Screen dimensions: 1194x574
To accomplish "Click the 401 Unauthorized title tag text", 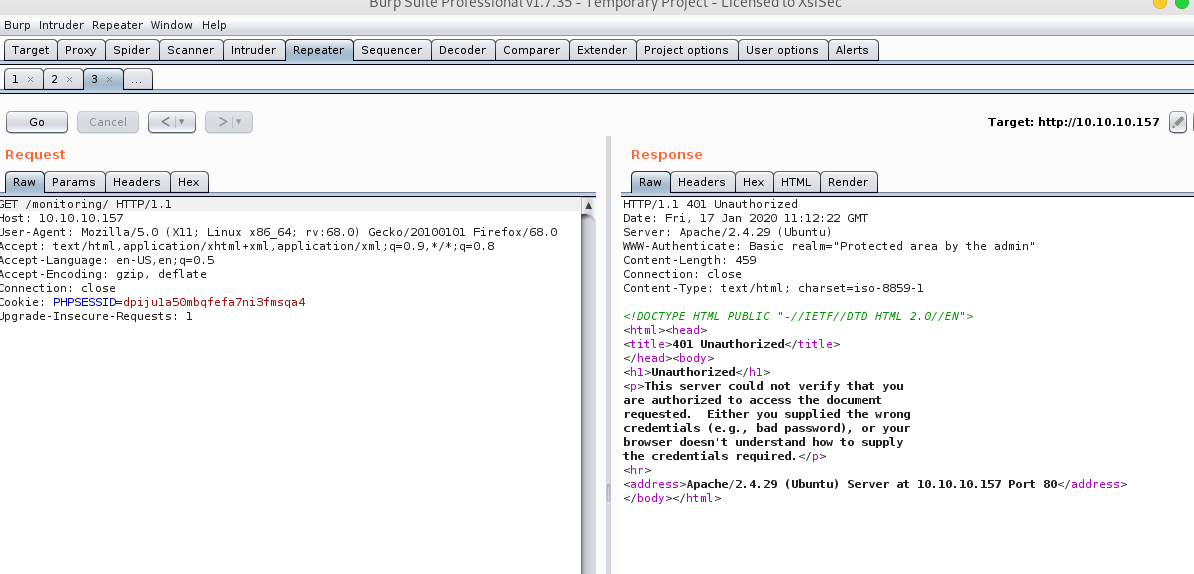I will pyautogui.click(x=729, y=344).
